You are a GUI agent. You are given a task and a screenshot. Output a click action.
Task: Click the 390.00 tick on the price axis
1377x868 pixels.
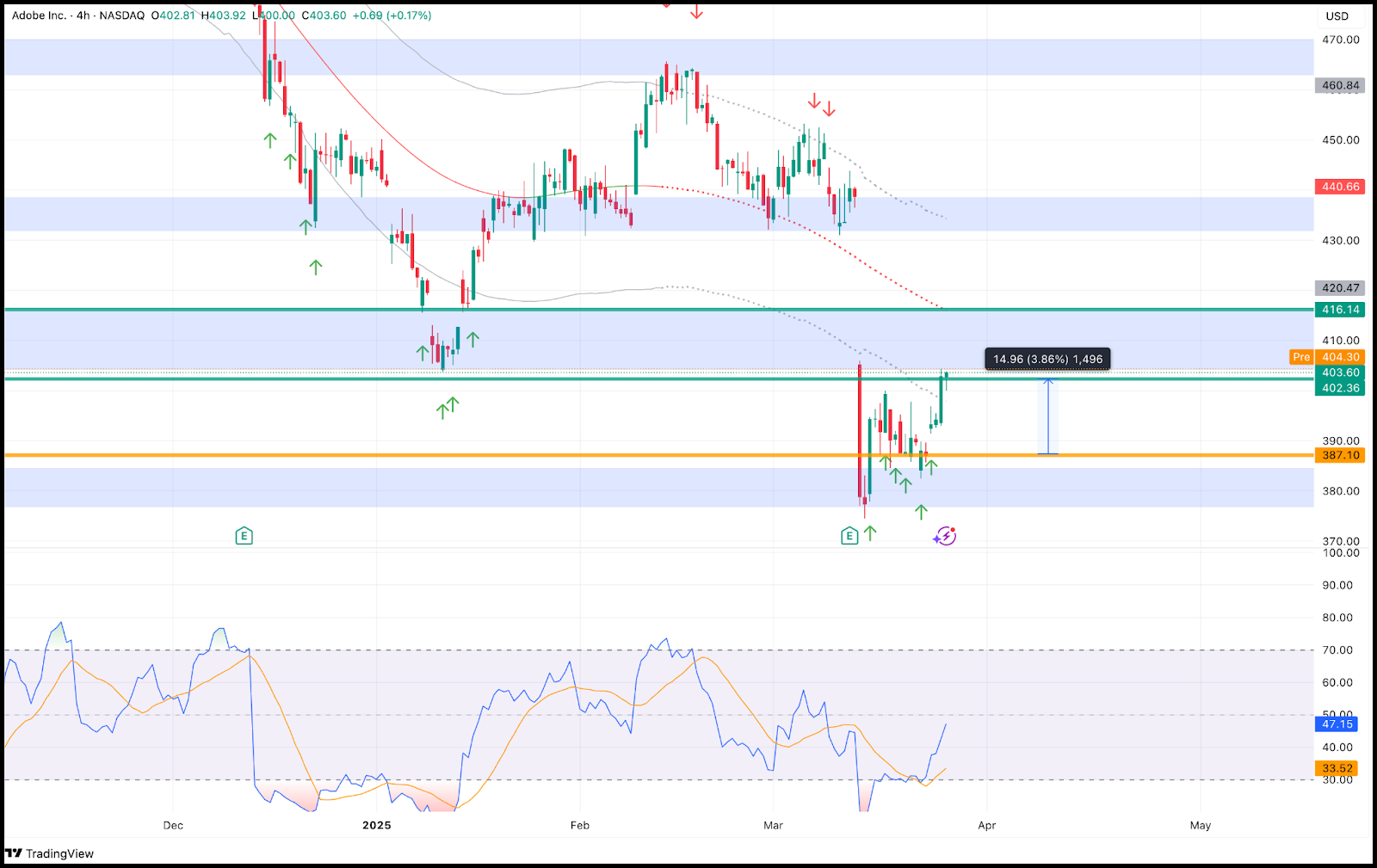1341,441
